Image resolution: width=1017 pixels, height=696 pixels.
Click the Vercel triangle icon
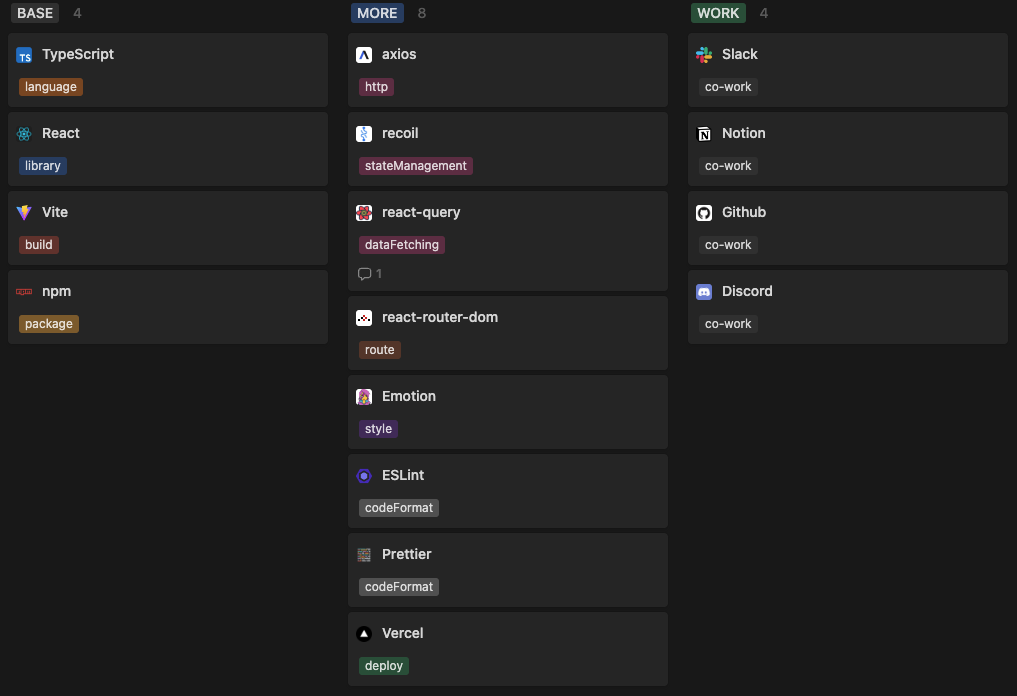(364, 634)
